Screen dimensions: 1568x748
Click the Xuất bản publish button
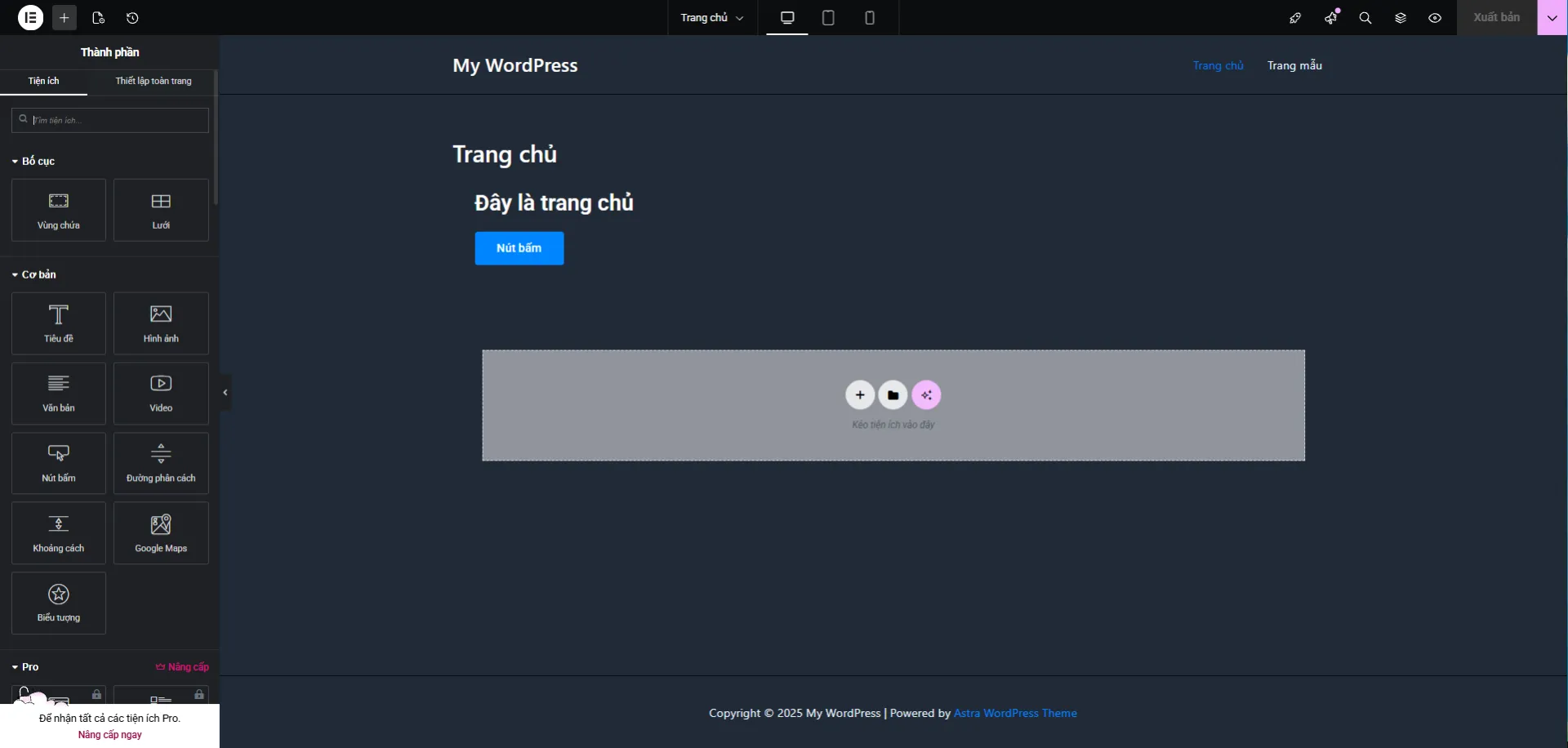pyautogui.click(x=1497, y=17)
